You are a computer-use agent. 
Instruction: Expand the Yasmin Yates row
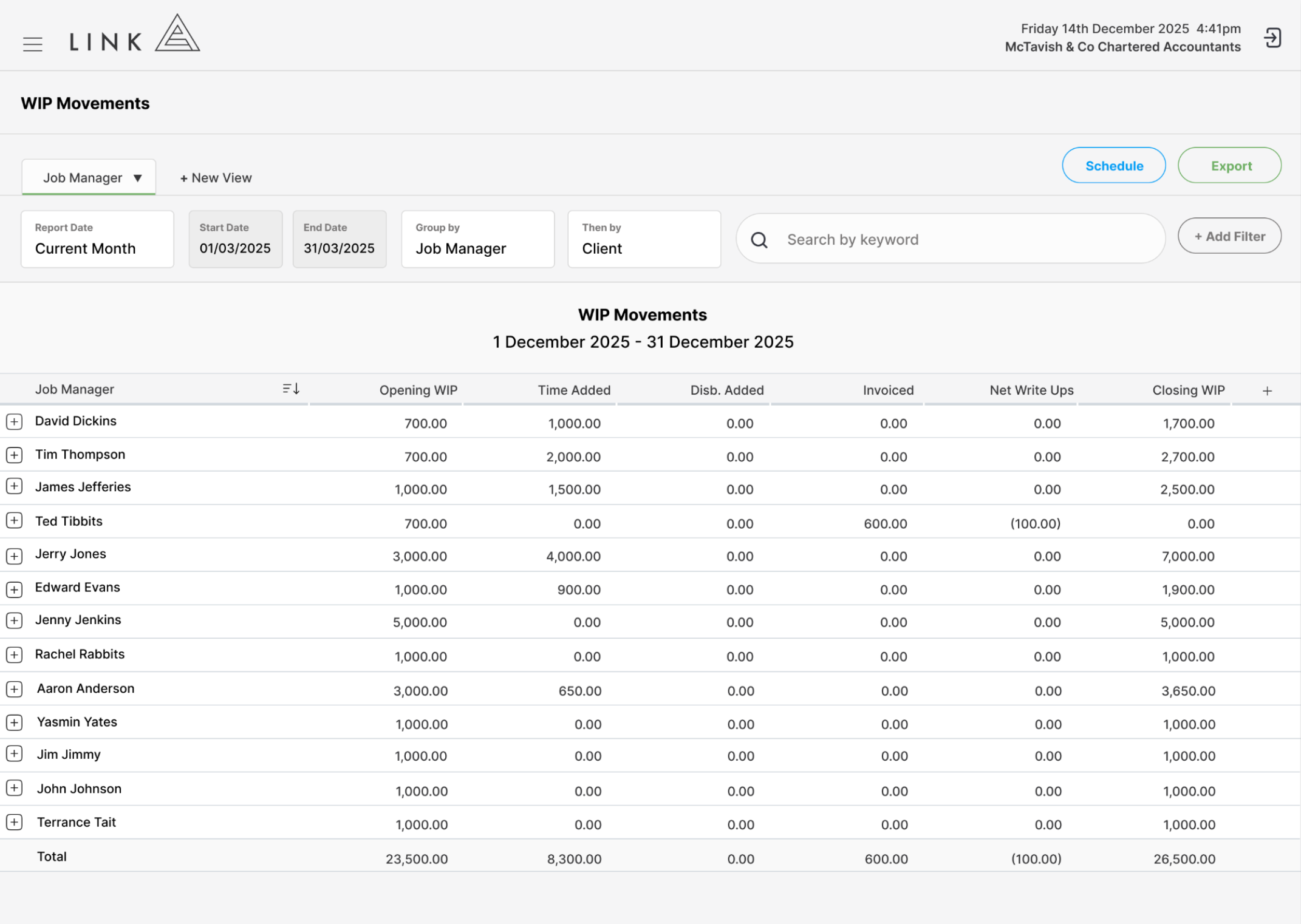tap(15, 722)
